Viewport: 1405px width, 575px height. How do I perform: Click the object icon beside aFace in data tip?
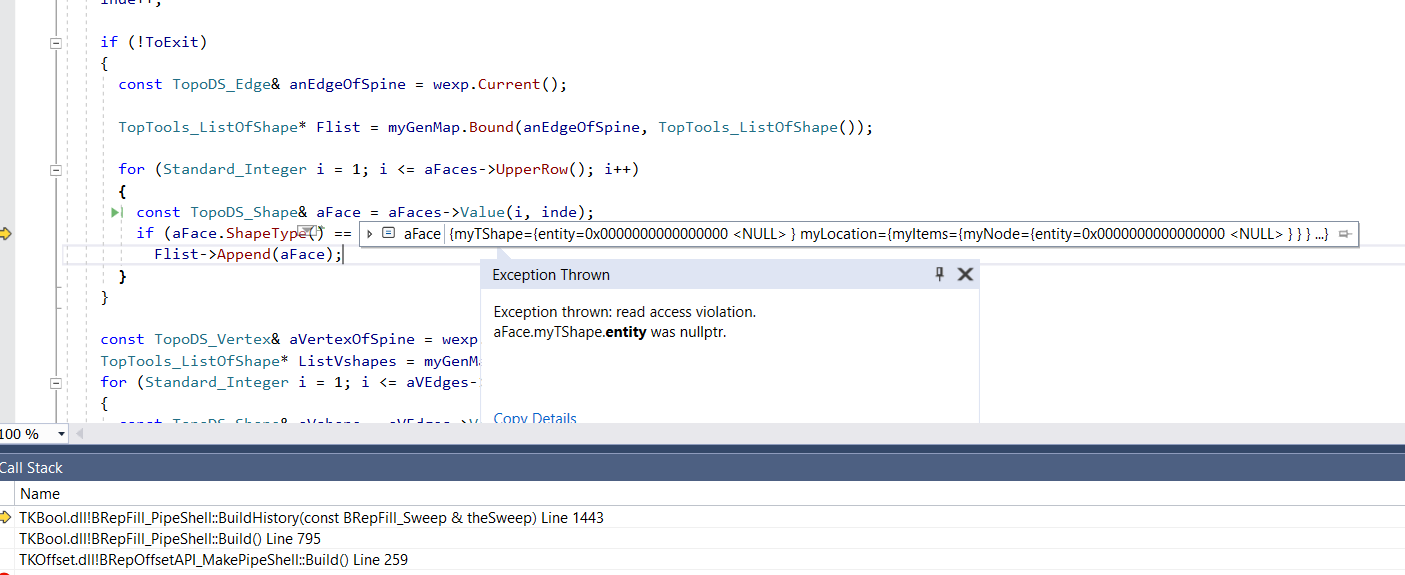point(389,234)
